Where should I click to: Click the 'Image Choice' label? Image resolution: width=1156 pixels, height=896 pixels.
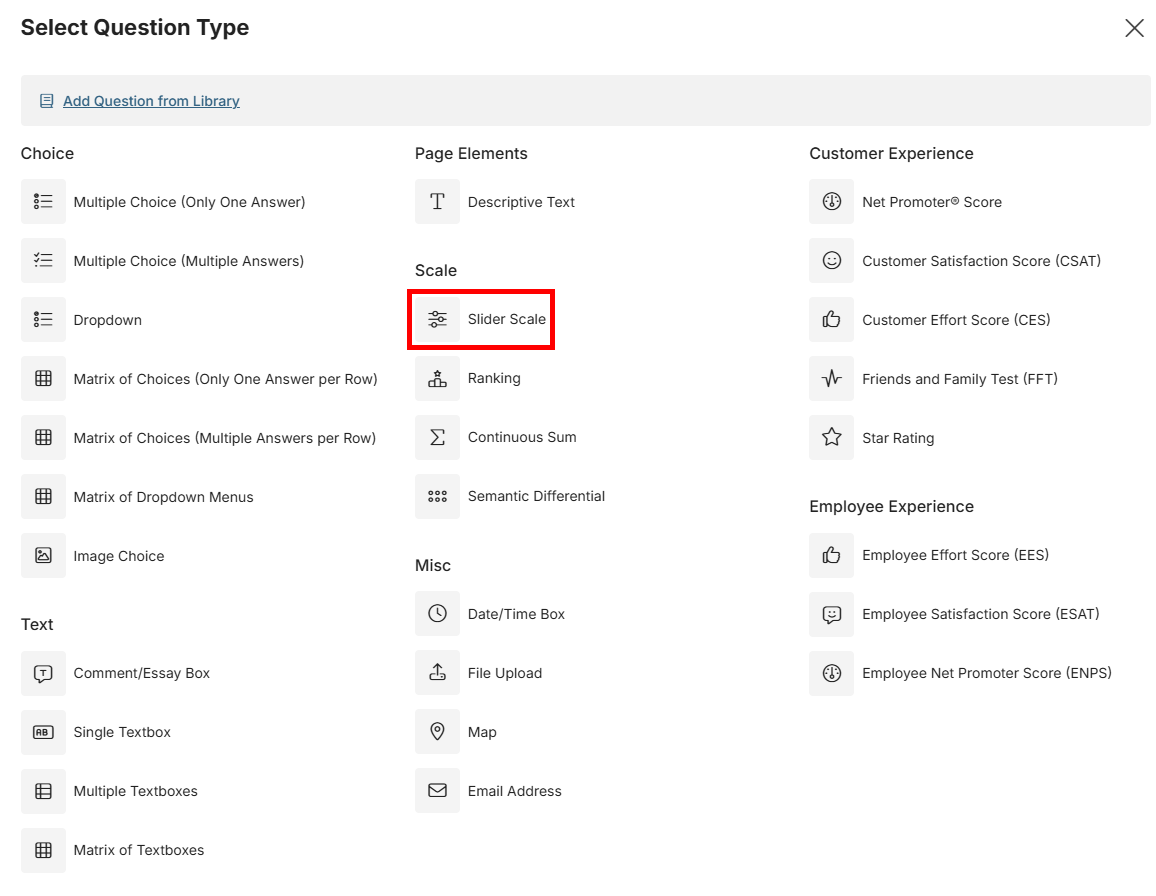point(119,556)
